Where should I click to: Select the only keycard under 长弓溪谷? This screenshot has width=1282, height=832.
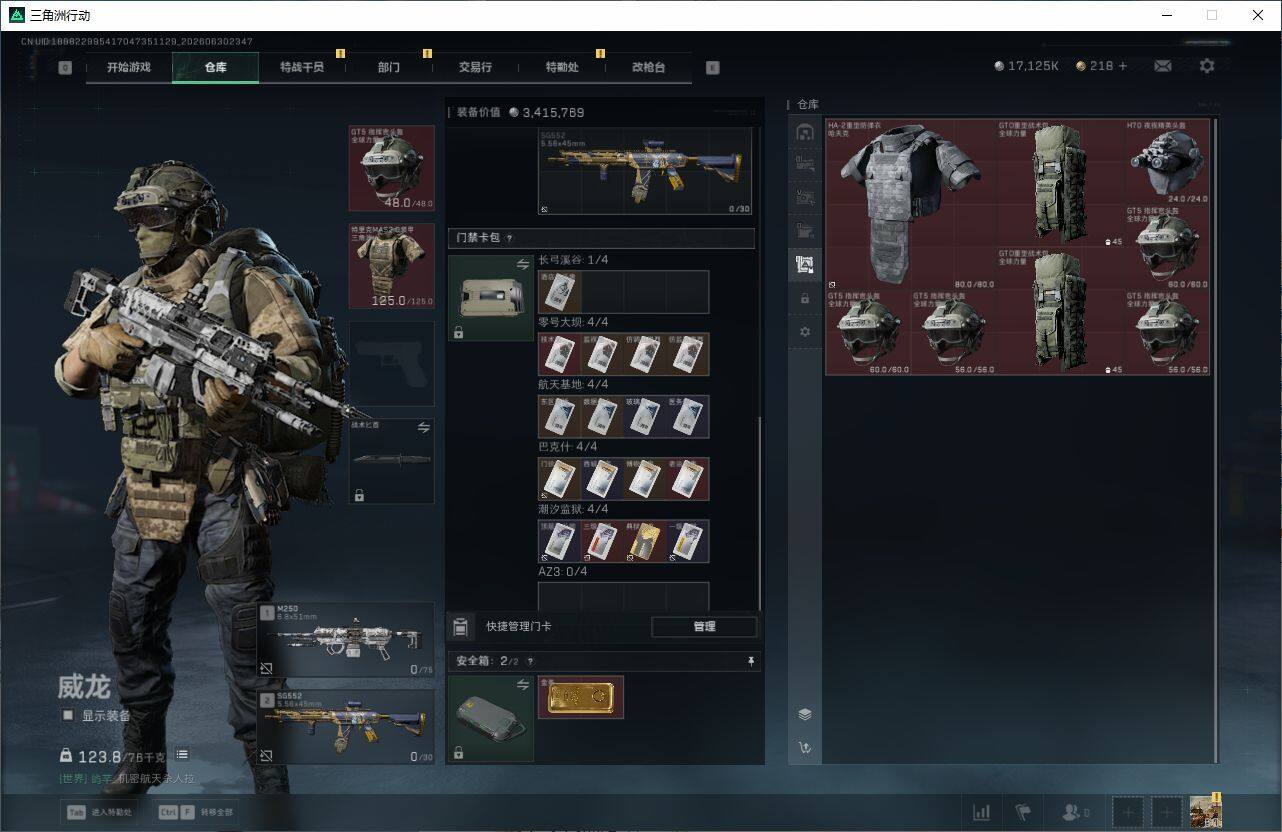coord(560,292)
